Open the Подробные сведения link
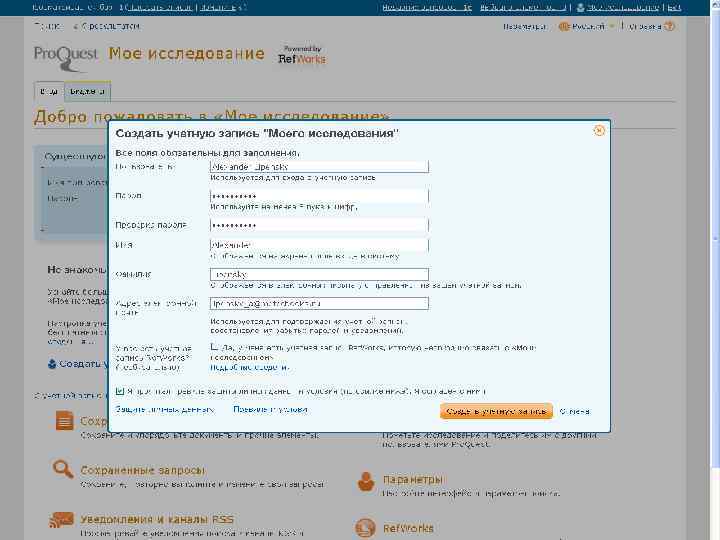Screen dimensions: 720x540 [x=250, y=367]
